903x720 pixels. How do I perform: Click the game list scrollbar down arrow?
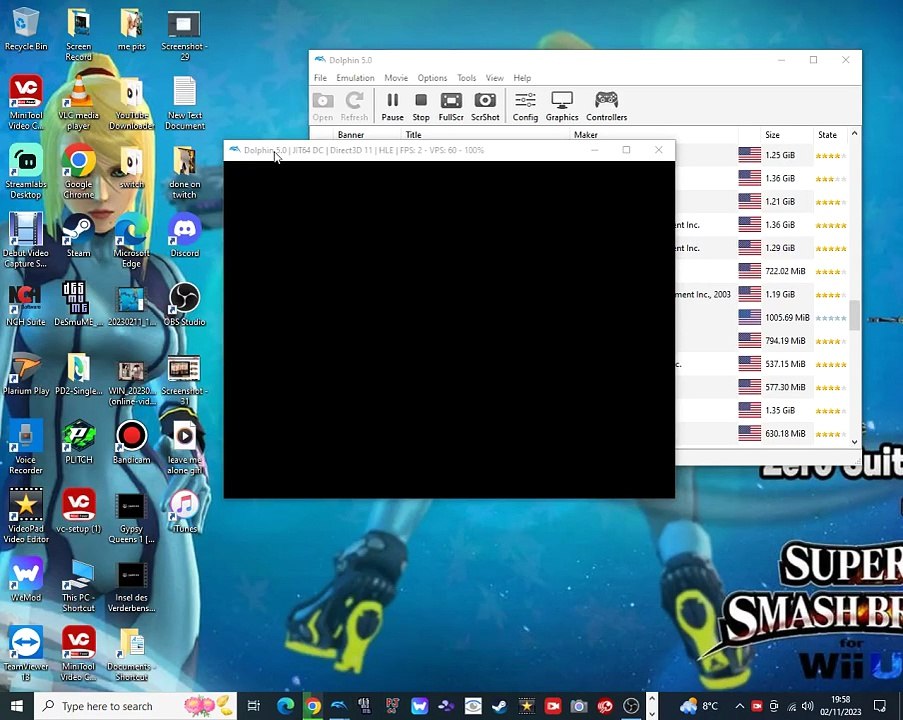point(855,442)
